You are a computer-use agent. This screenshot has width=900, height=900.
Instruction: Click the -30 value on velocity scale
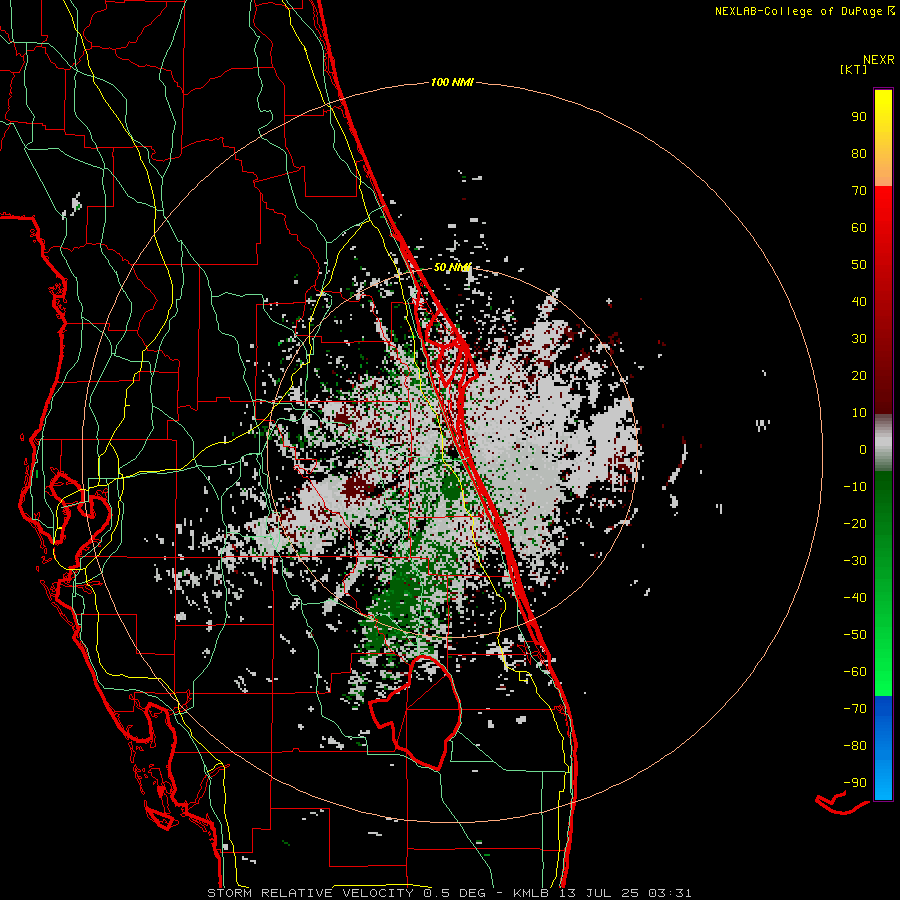click(855, 561)
